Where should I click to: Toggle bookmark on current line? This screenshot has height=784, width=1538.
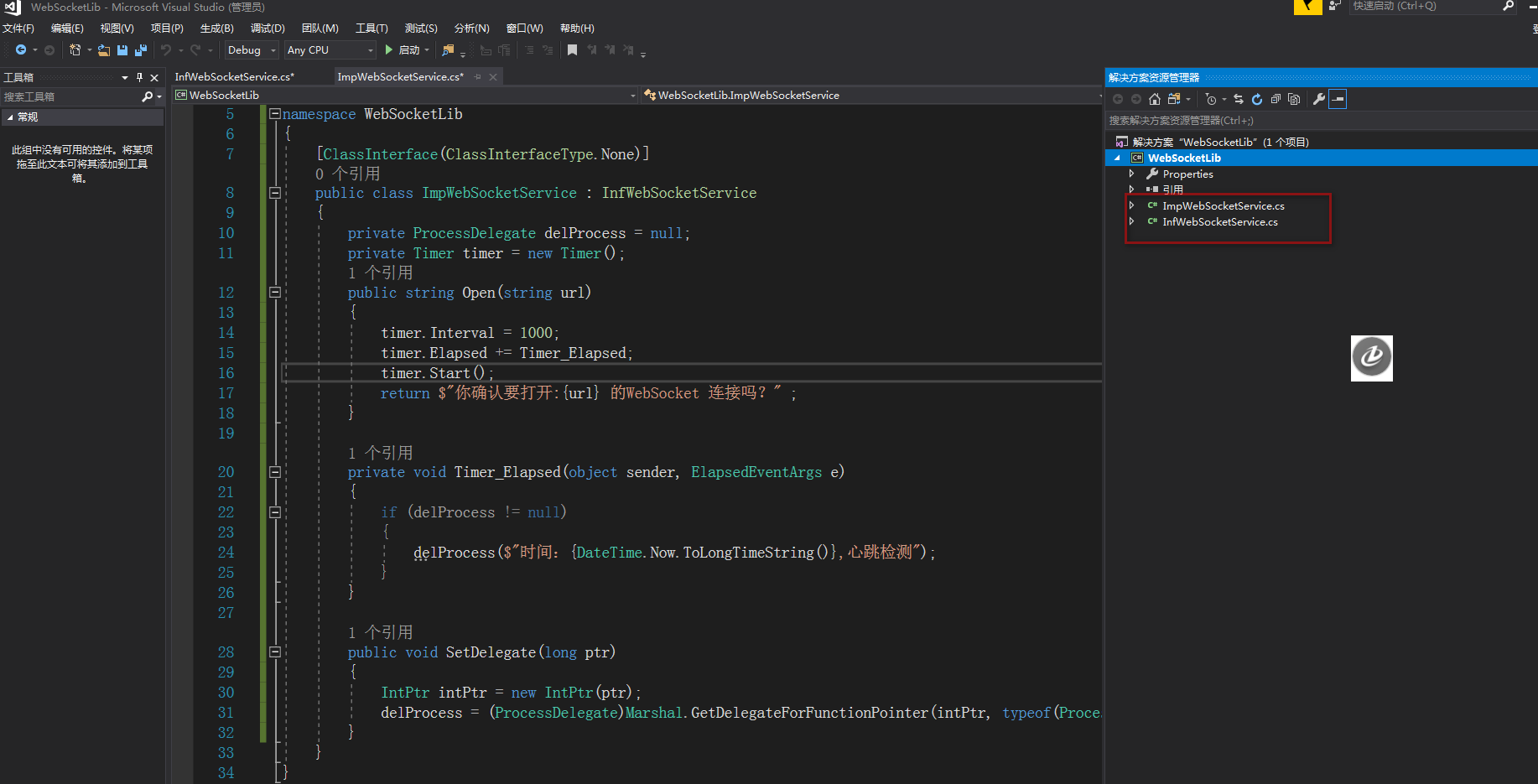point(572,50)
